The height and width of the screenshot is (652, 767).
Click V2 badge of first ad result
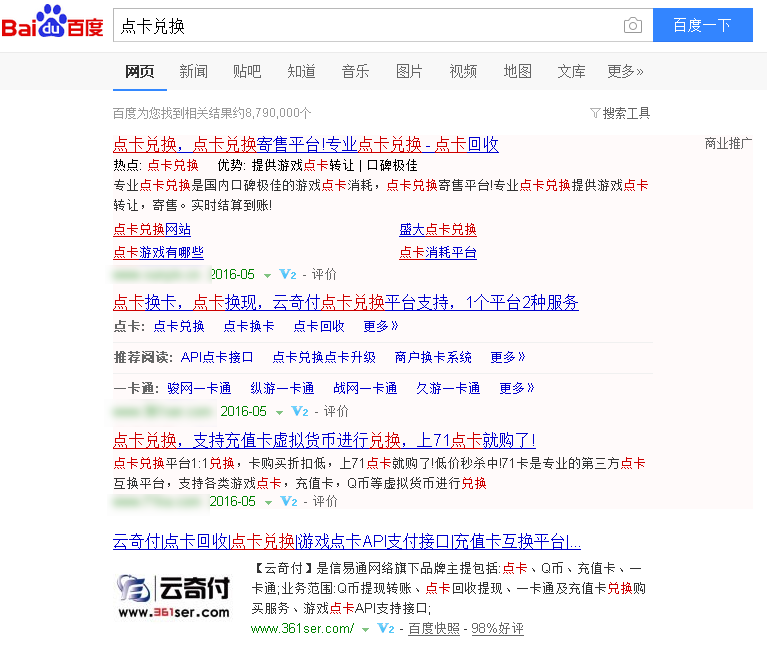[288, 274]
